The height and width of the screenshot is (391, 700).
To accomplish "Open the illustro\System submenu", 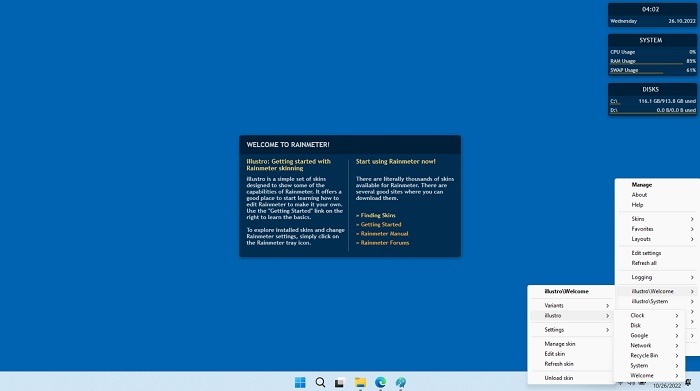I will [657, 301].
